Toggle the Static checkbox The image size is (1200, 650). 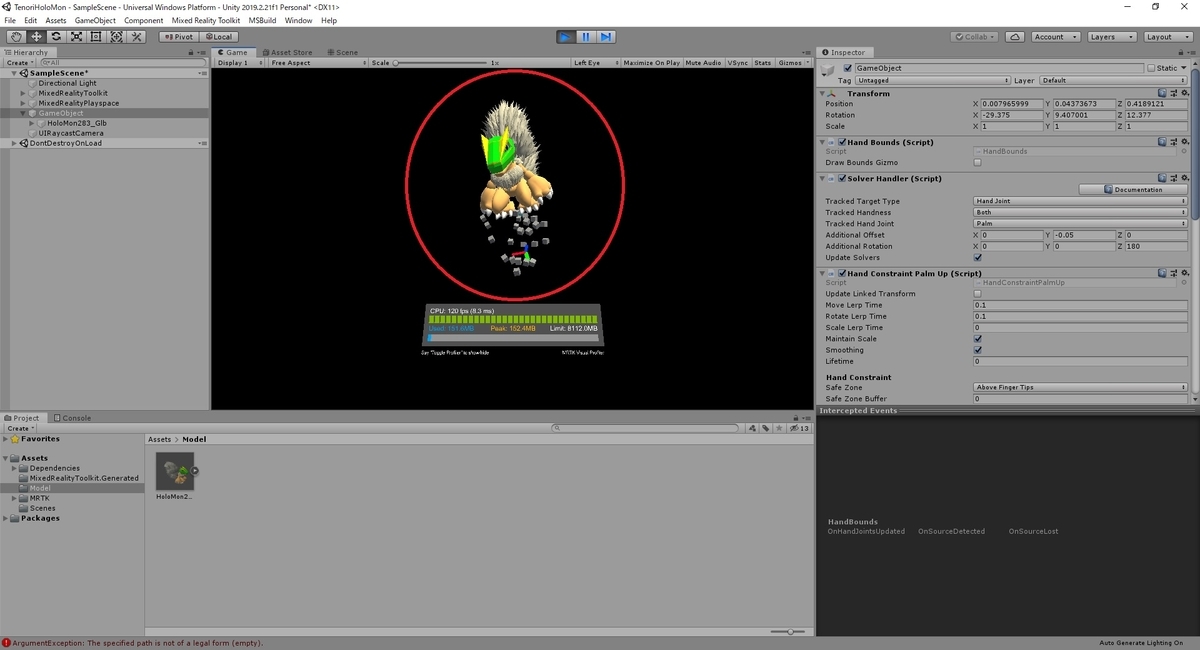coord(1151,68)
